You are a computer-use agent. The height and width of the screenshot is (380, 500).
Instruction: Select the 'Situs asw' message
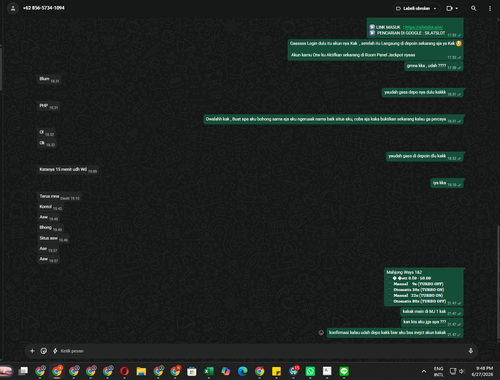click(x=53, y=238)
